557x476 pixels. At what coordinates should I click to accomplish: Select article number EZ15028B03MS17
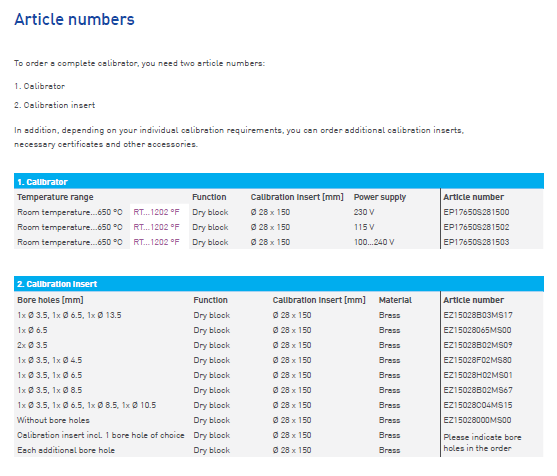(x=478, y=315)
